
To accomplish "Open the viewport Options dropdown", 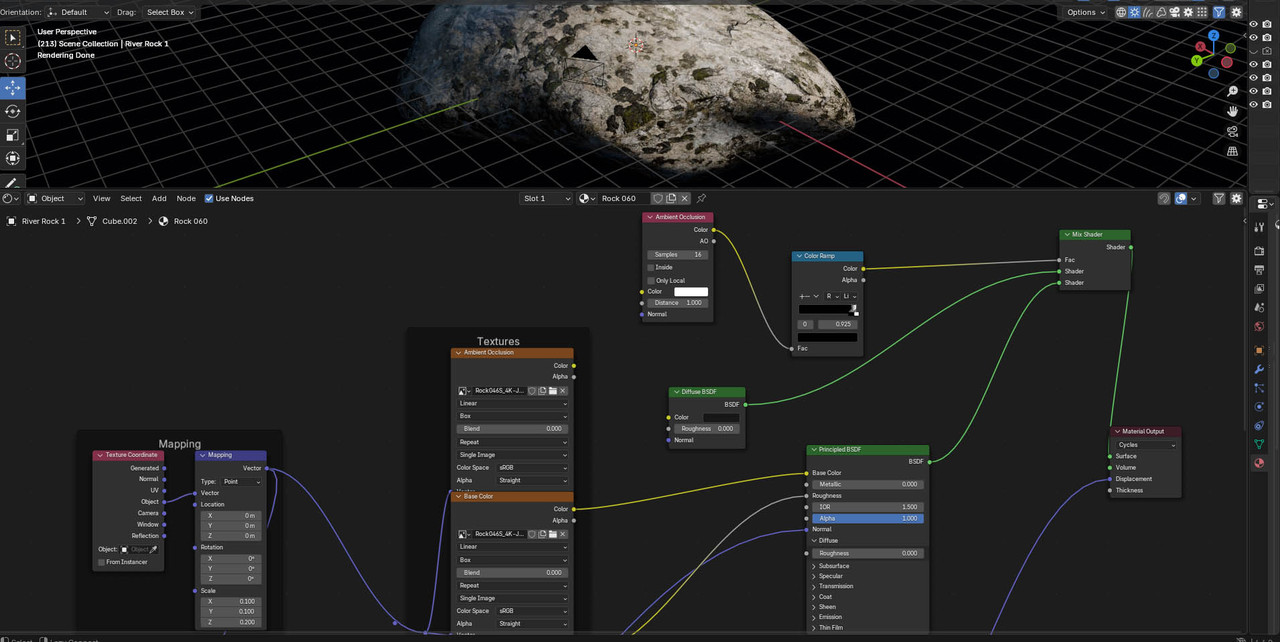I will (1086, 12).
